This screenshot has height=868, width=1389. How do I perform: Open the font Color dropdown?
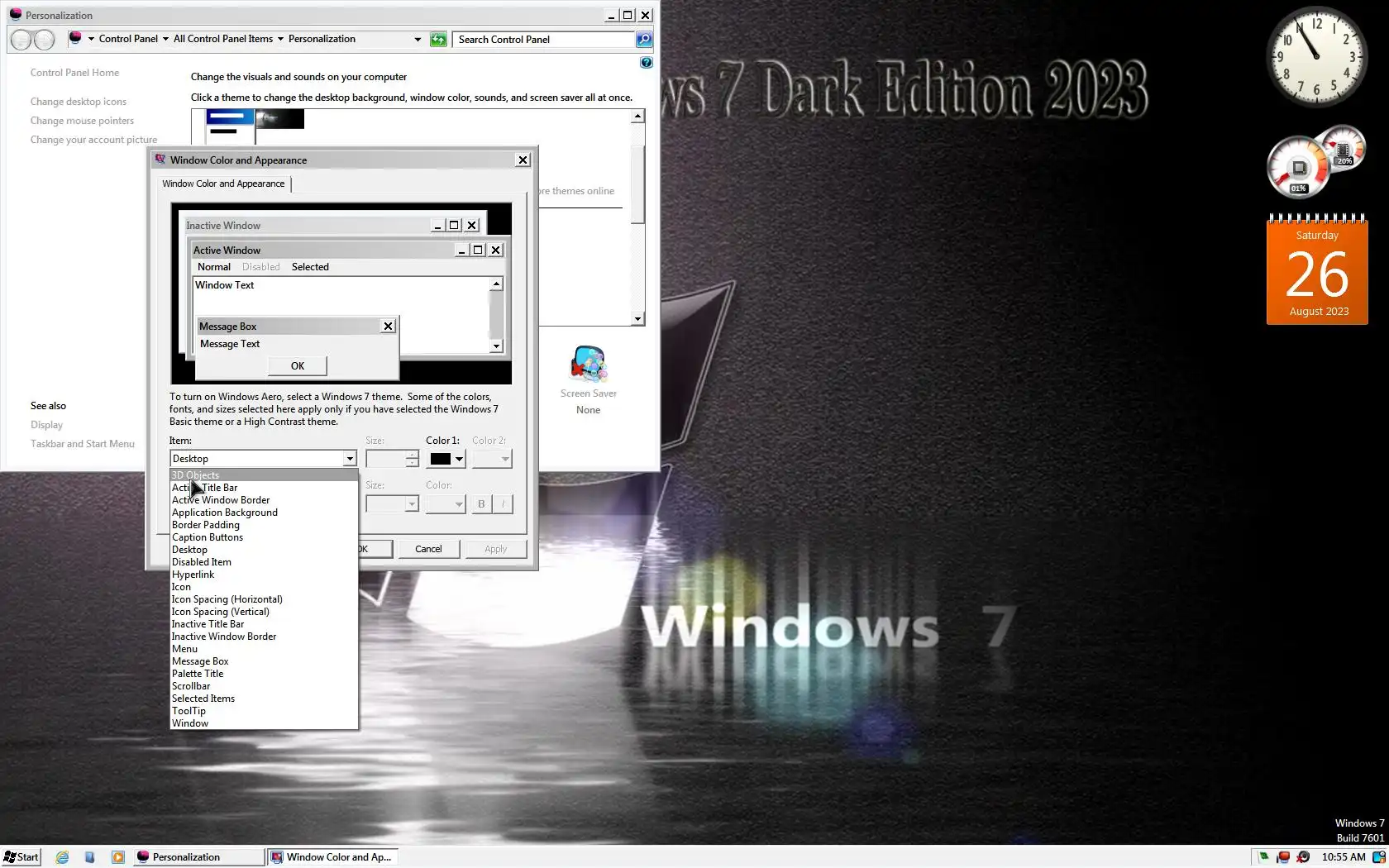tap(446, 503)
